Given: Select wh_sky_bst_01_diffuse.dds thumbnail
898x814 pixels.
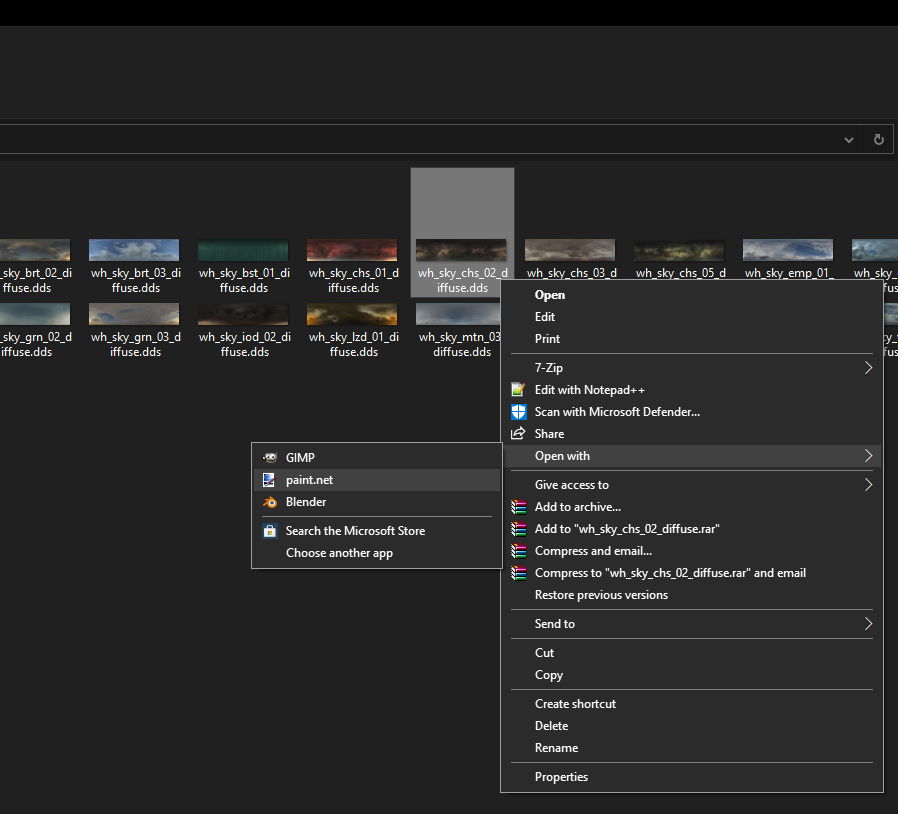Looking at the screenshot, I should [243, 250].
